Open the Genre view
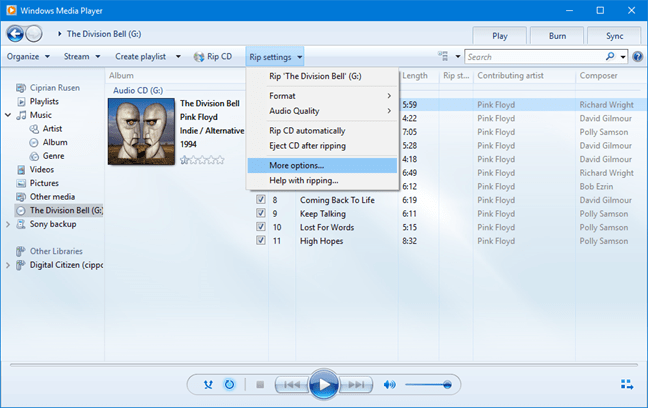 (53, 156)
